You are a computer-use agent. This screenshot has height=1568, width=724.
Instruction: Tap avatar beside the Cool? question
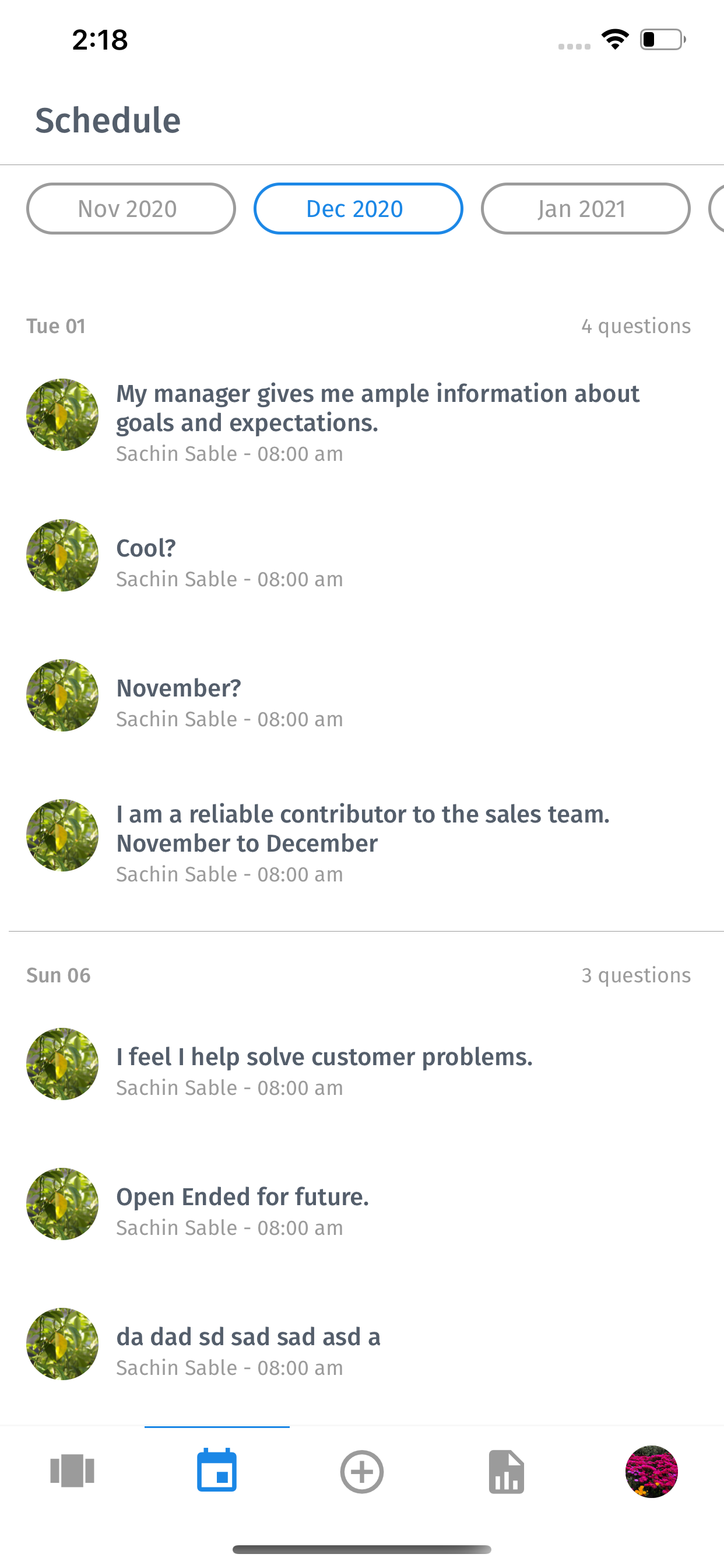(x=62, y=555)
